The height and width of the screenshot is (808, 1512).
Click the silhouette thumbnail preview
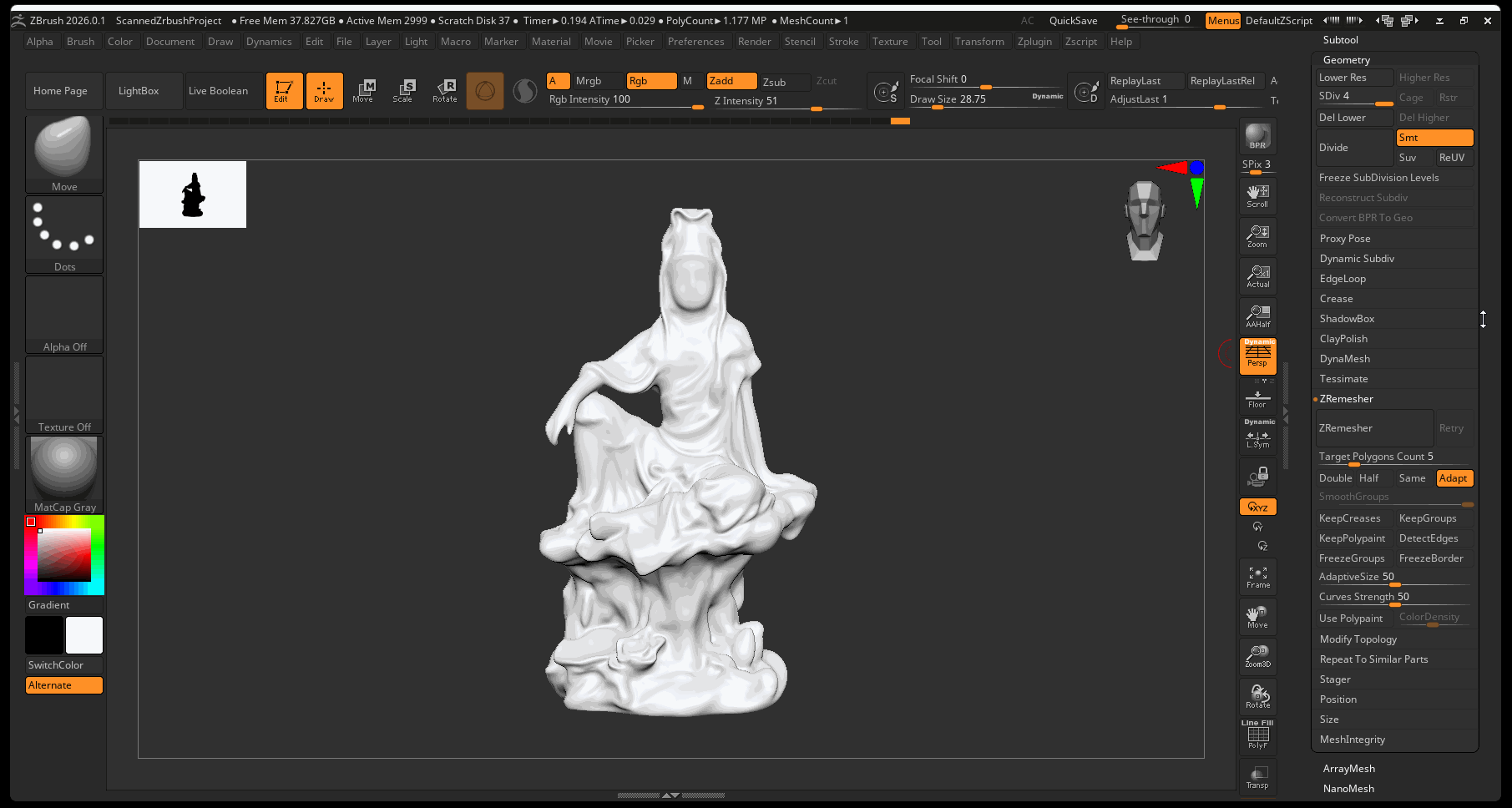point(193,194)
